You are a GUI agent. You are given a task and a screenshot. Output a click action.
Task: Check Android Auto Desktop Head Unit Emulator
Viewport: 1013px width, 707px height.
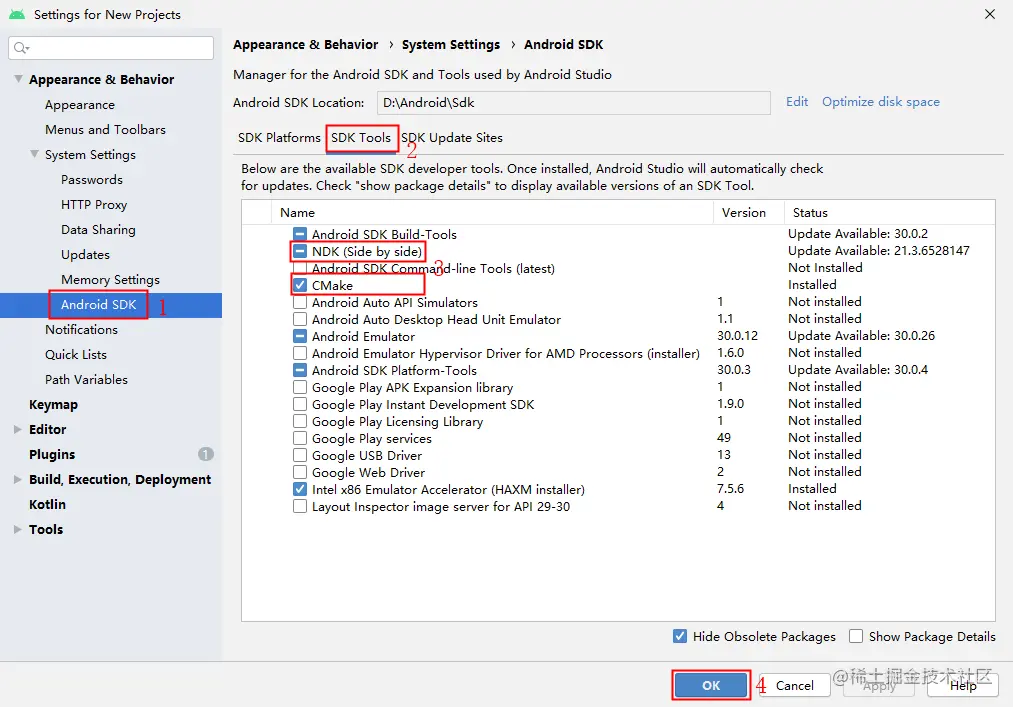point(300,319)
